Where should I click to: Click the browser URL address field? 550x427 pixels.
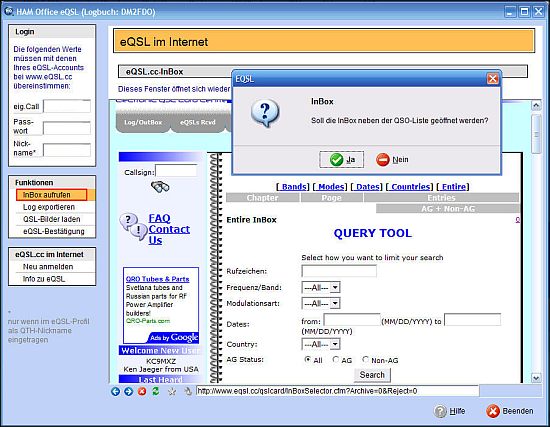pos(337,391)
